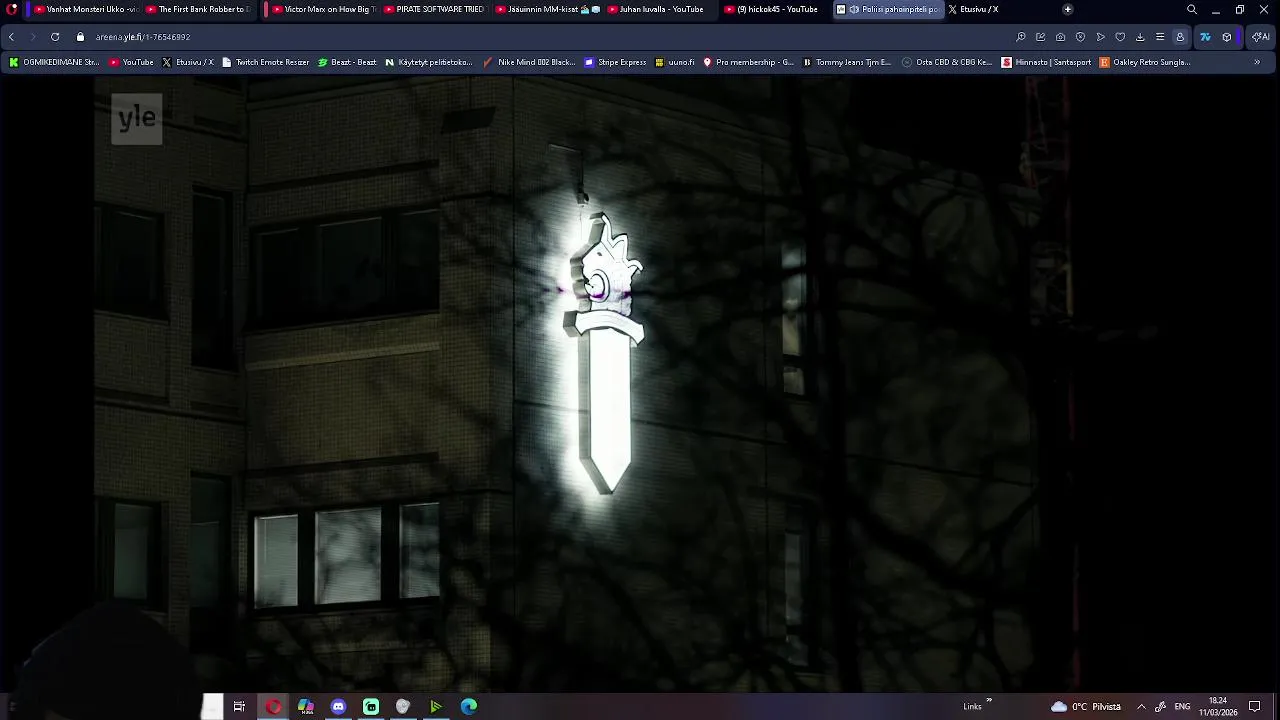Open Käytetyt pelitietoko... bookmark

(x=429, y=62)
